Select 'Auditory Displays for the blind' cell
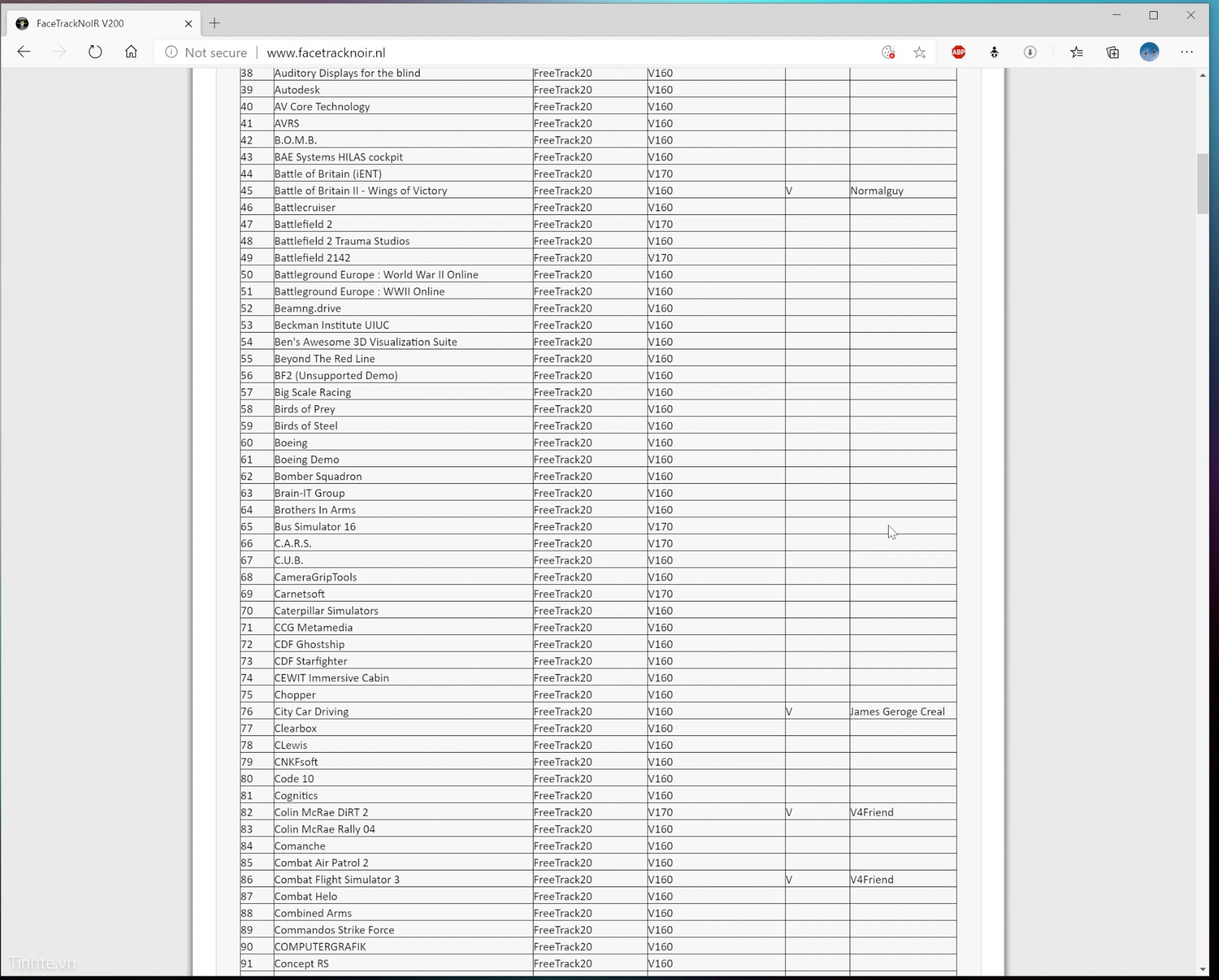This screenshot has height=980, width=1219. tap(347, 73)
